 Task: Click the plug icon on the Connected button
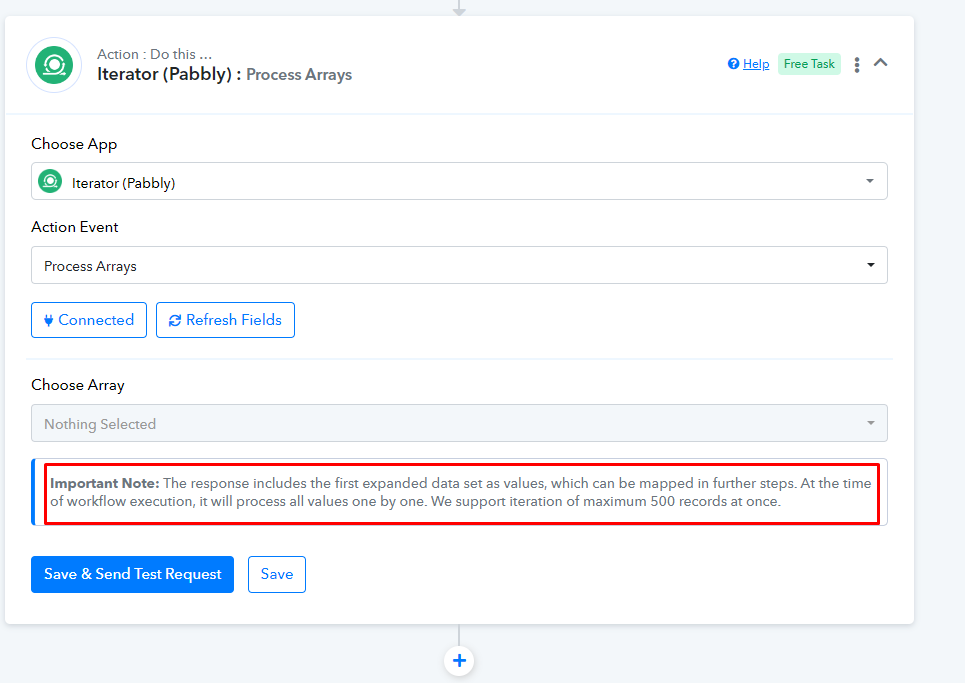coord(48,320)
